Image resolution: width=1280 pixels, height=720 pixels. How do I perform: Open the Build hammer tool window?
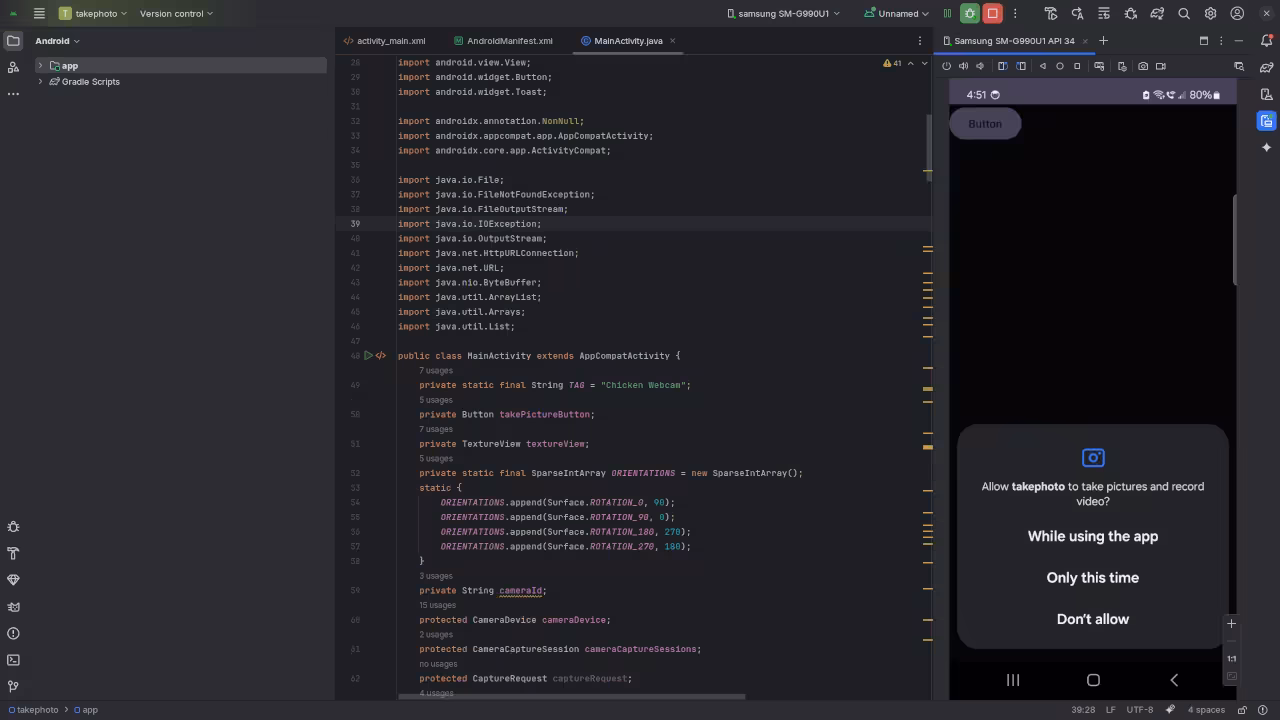click(13, 553)
